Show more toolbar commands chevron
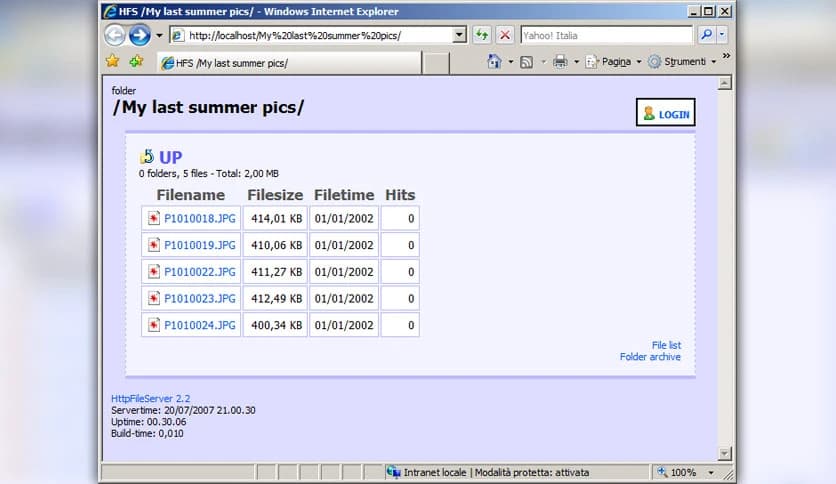Screen dimensions: 836x484 tap(726, 55)
